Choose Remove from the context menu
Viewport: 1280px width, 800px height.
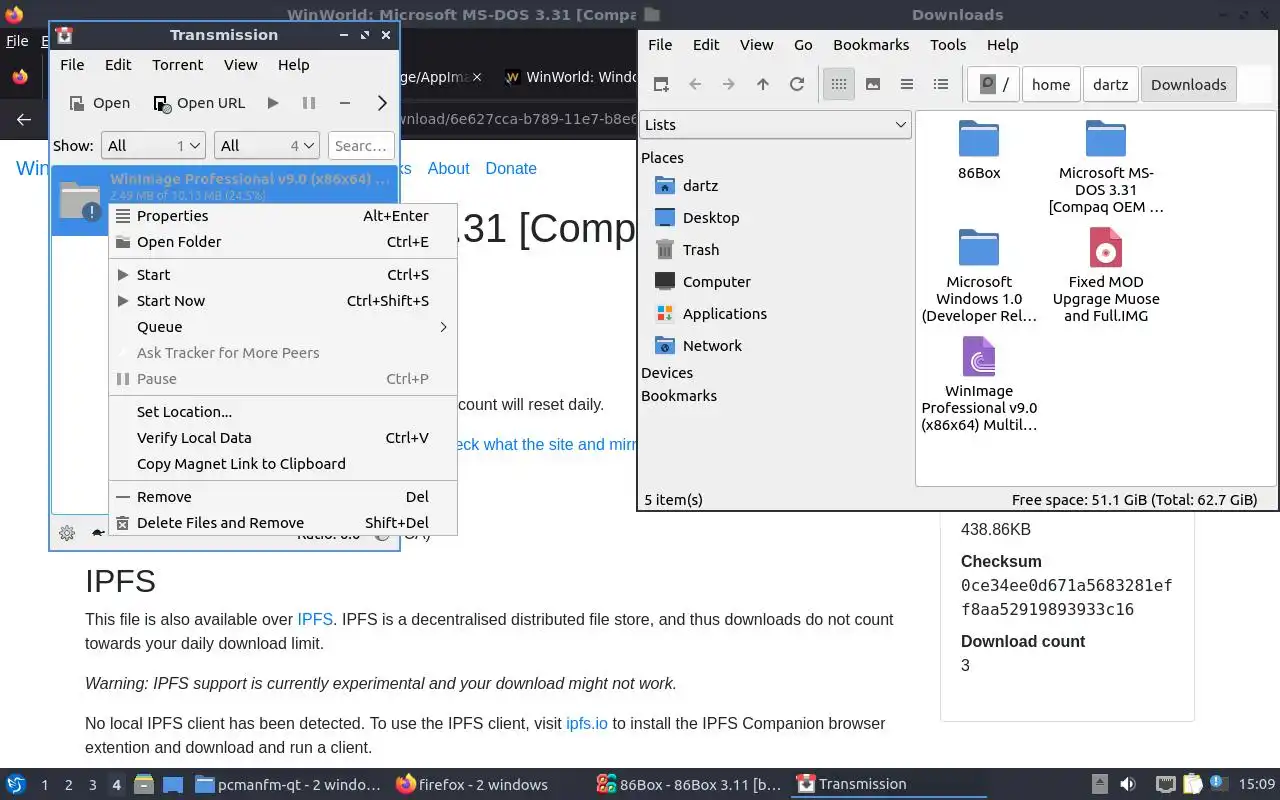[x=283, y=497]
